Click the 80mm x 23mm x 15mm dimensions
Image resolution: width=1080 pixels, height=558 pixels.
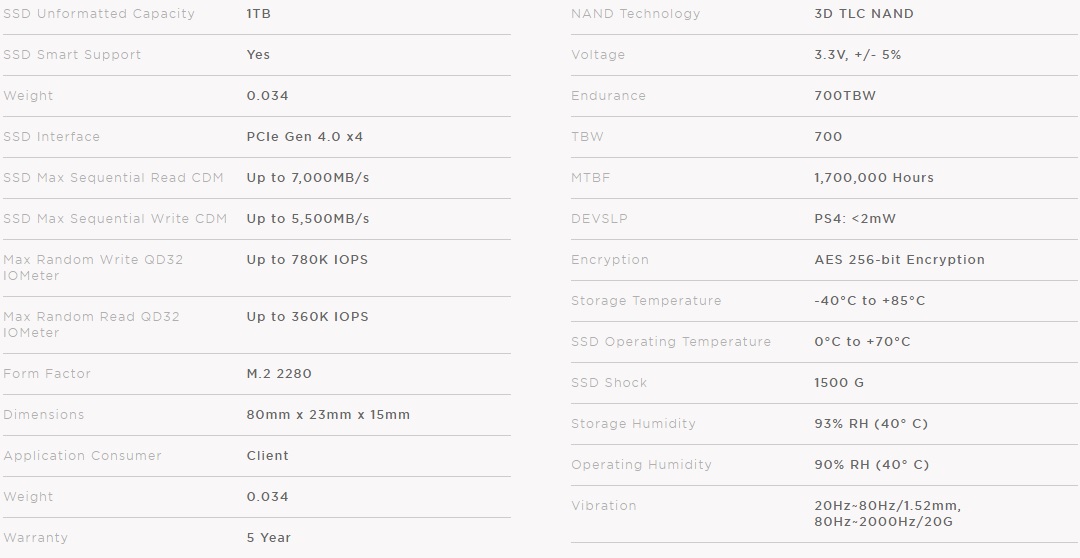click(328, 415)
